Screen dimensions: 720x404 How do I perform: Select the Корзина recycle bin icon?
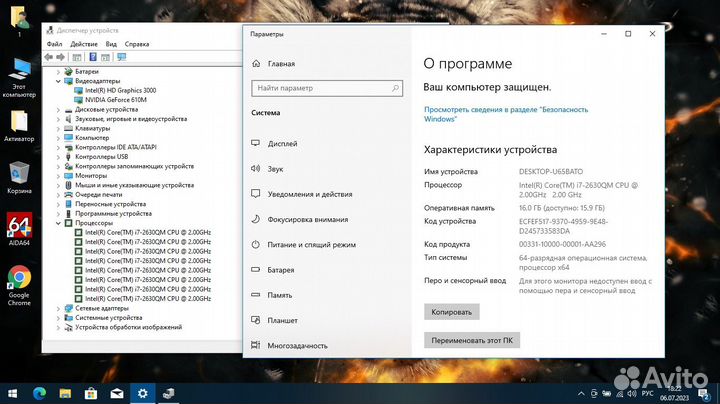click(x=19, y=178)
